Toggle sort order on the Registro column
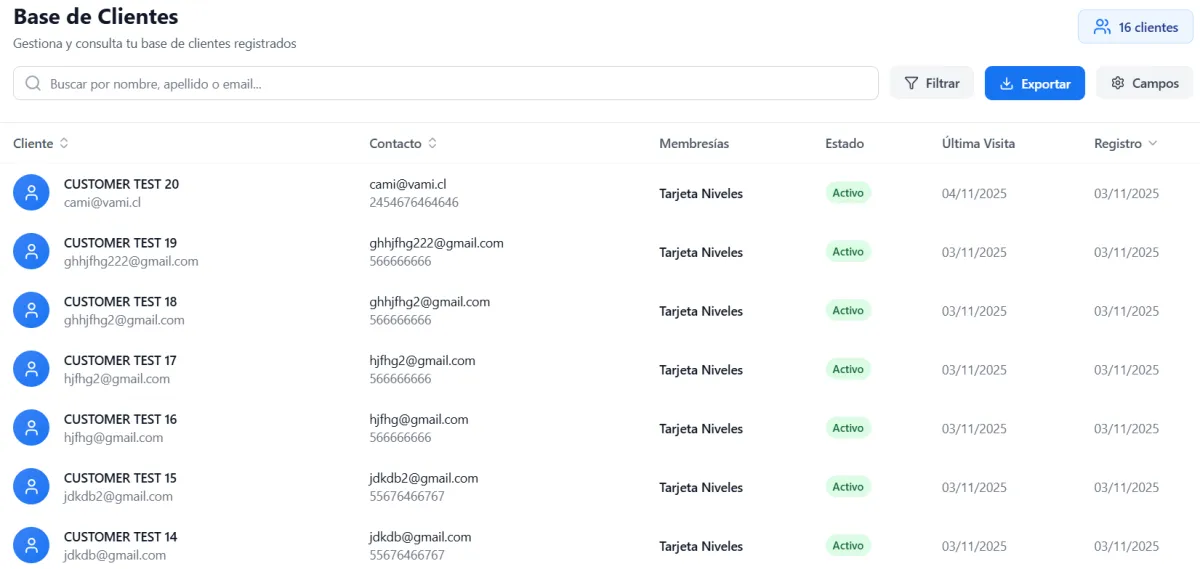 click(x=1125, y=144)
